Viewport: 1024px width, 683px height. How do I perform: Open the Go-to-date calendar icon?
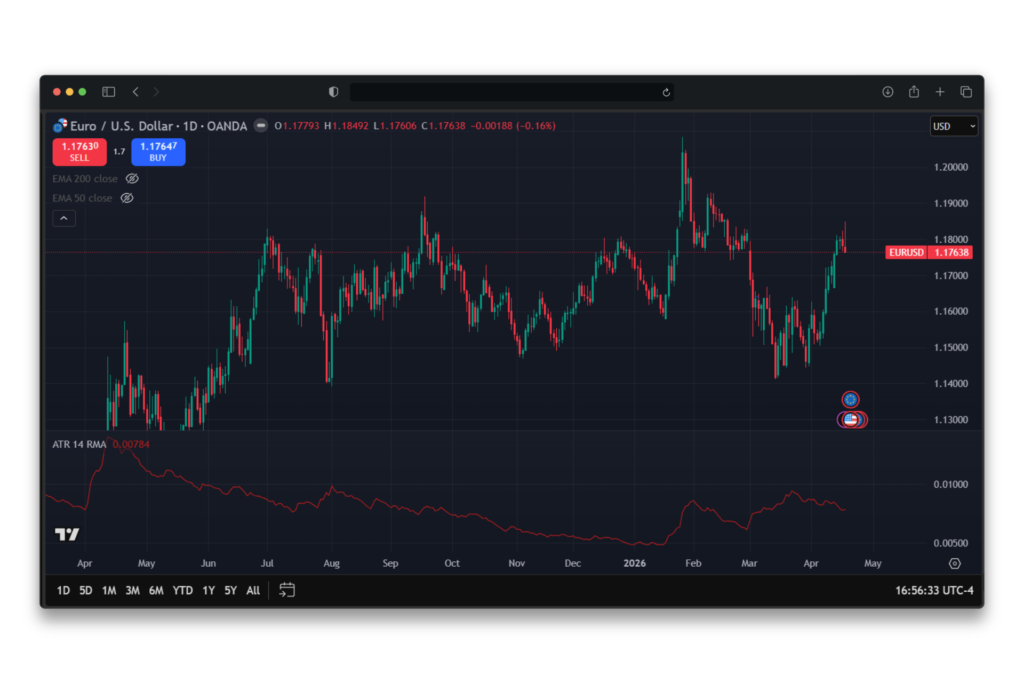287,590
